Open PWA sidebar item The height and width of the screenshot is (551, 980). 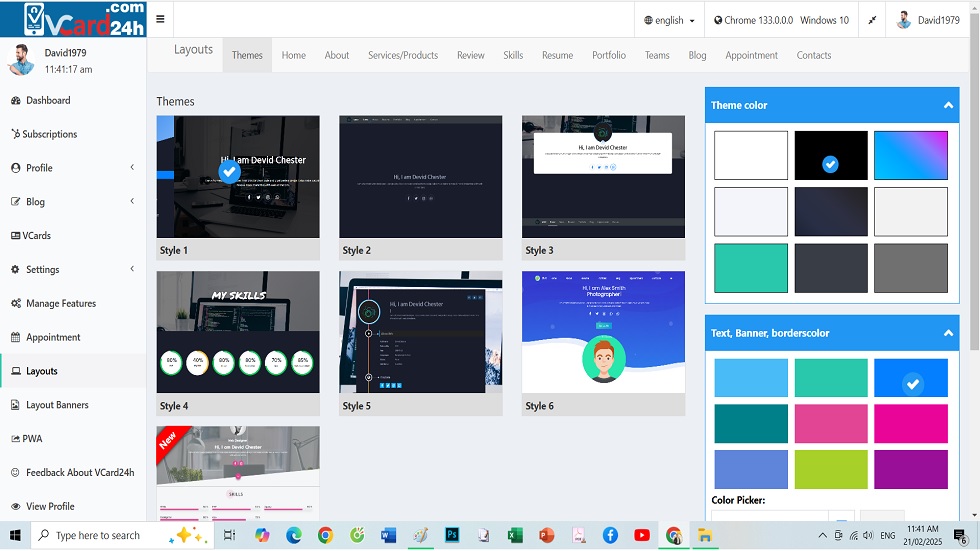pyautogui.click(x=33, y=439)
